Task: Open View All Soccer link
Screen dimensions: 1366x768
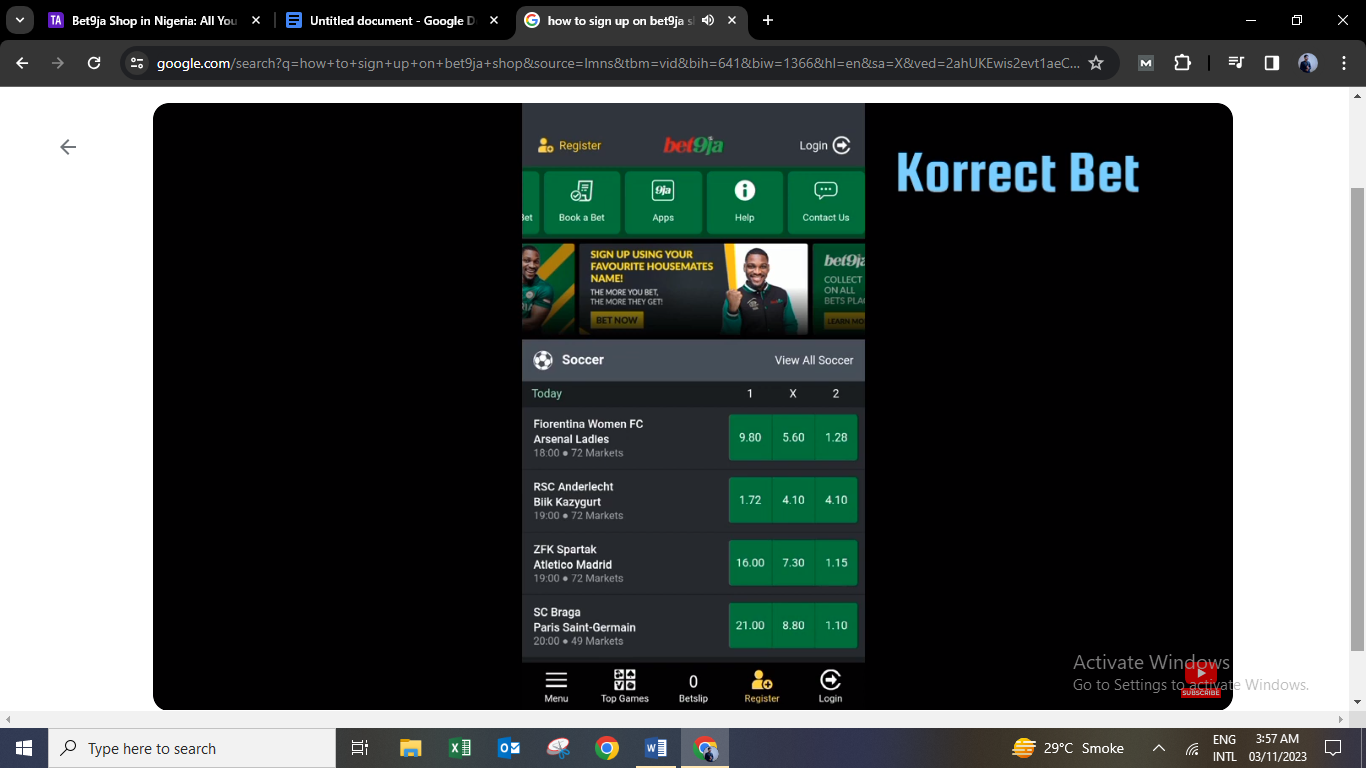Action: pyautogui.click(x=814, y=360)
